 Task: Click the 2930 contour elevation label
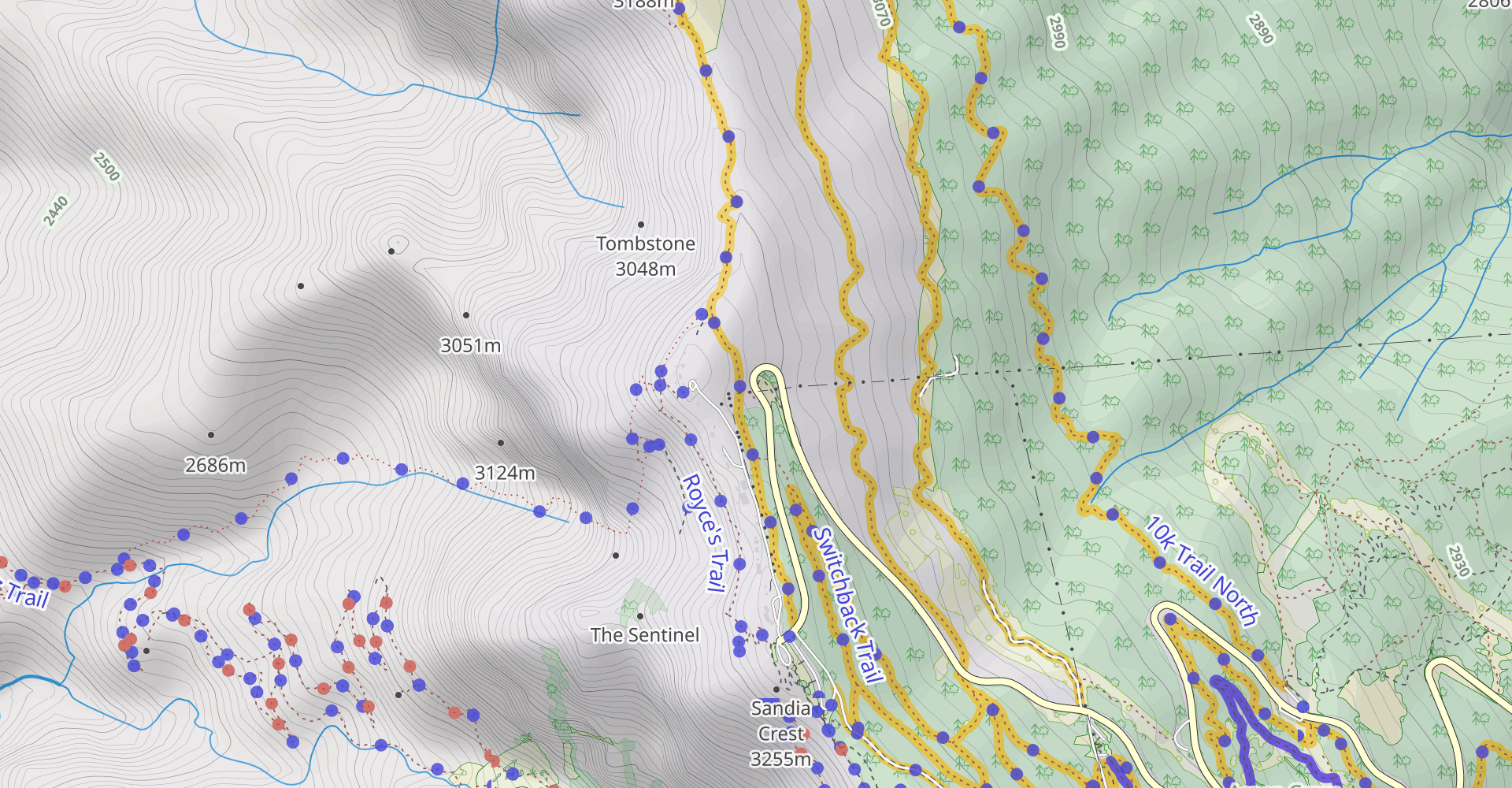click(x=1458, y=560)
